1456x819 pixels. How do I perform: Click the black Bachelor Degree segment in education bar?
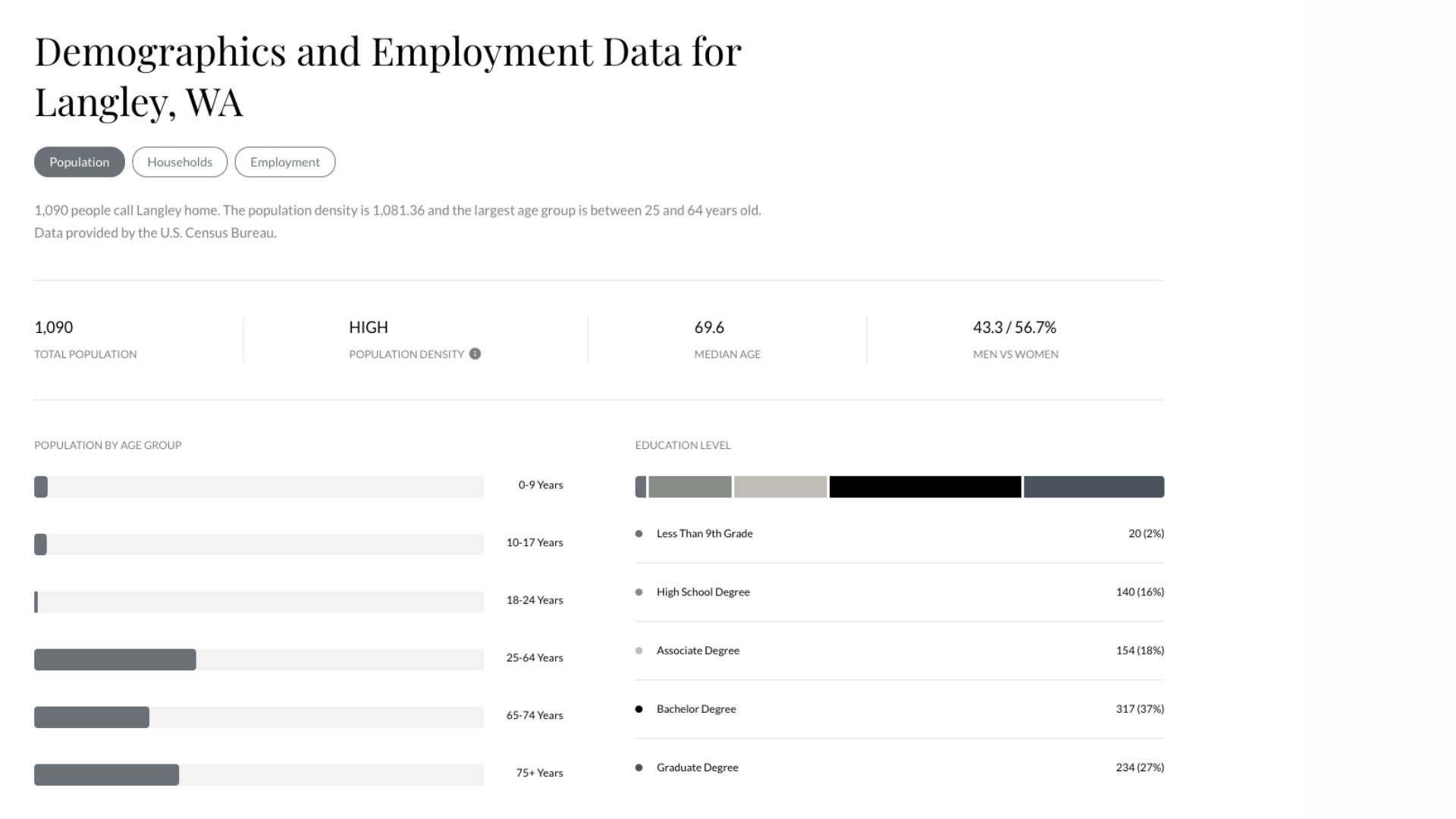925,487
